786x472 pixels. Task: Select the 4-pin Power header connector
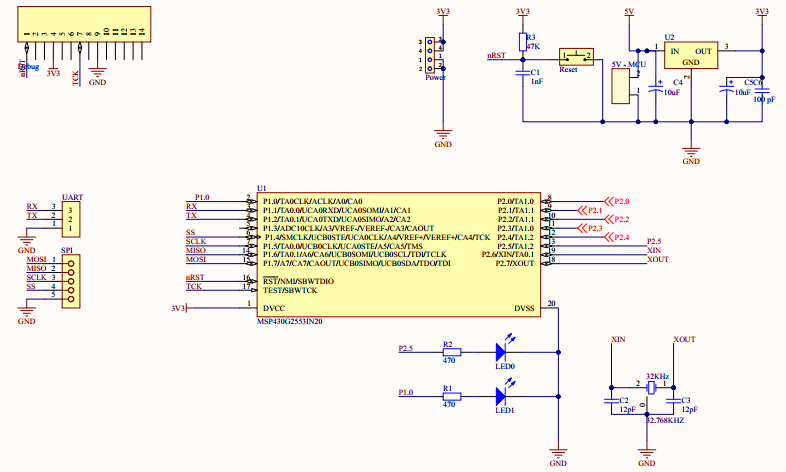pyautogui.click(x=430, y=55)
